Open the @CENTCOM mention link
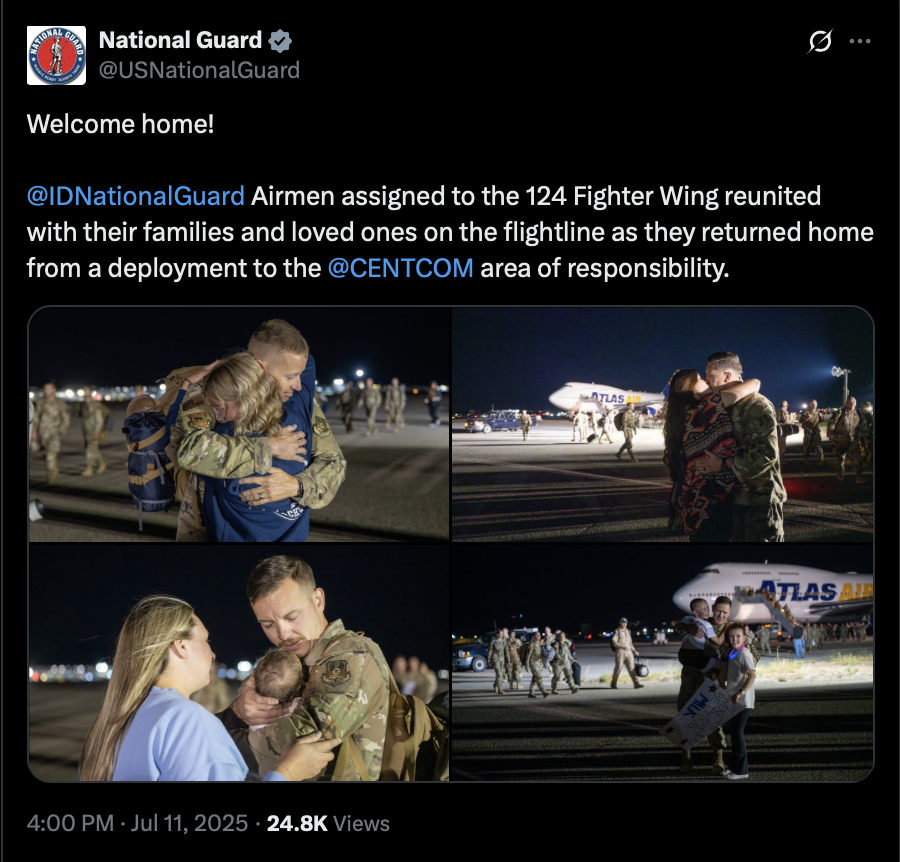 [401, 268]
